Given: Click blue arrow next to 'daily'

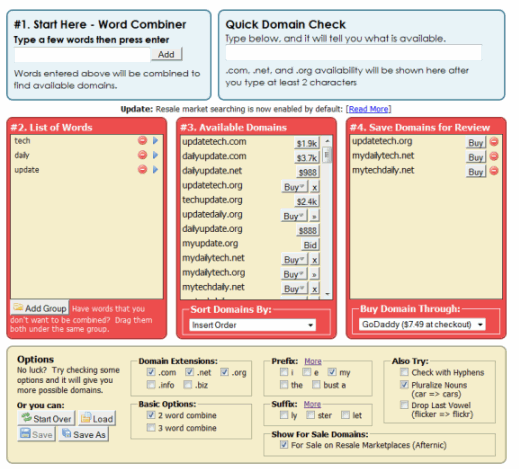Looking at the screenshot, I should [x=155, y=155].
